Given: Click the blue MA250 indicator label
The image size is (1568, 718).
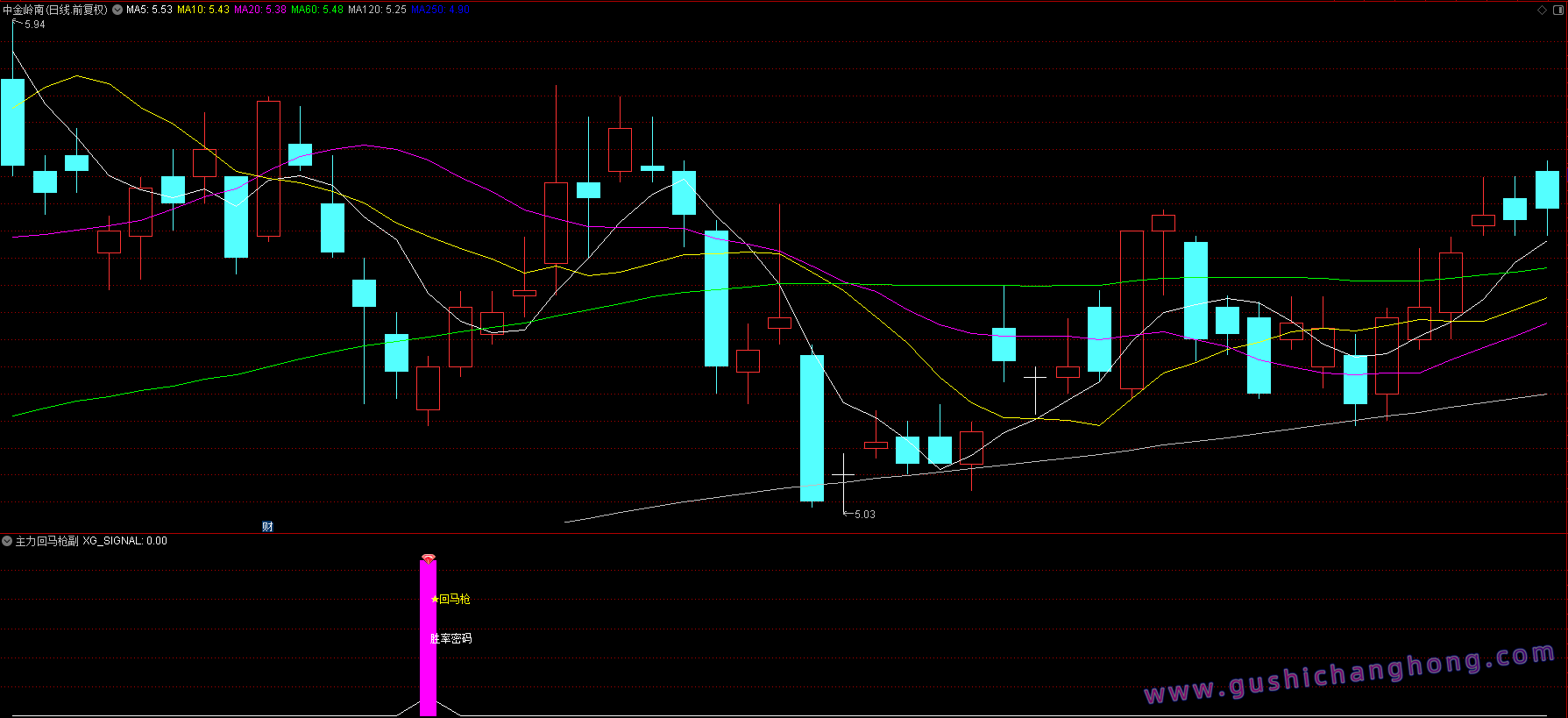Looking at the screenshot, I should coord(440,10).
